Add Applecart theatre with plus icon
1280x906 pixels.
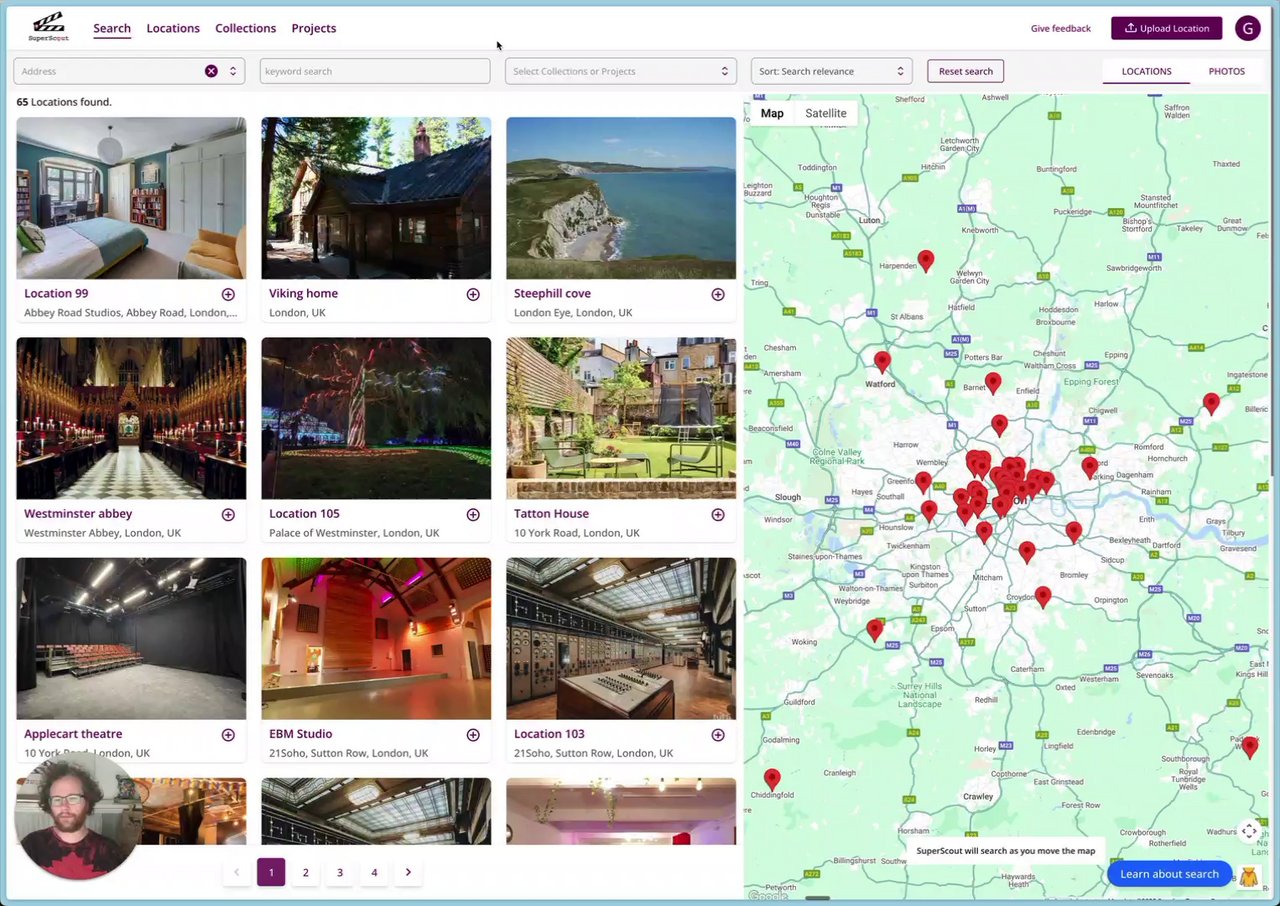(x=228, y=735)
